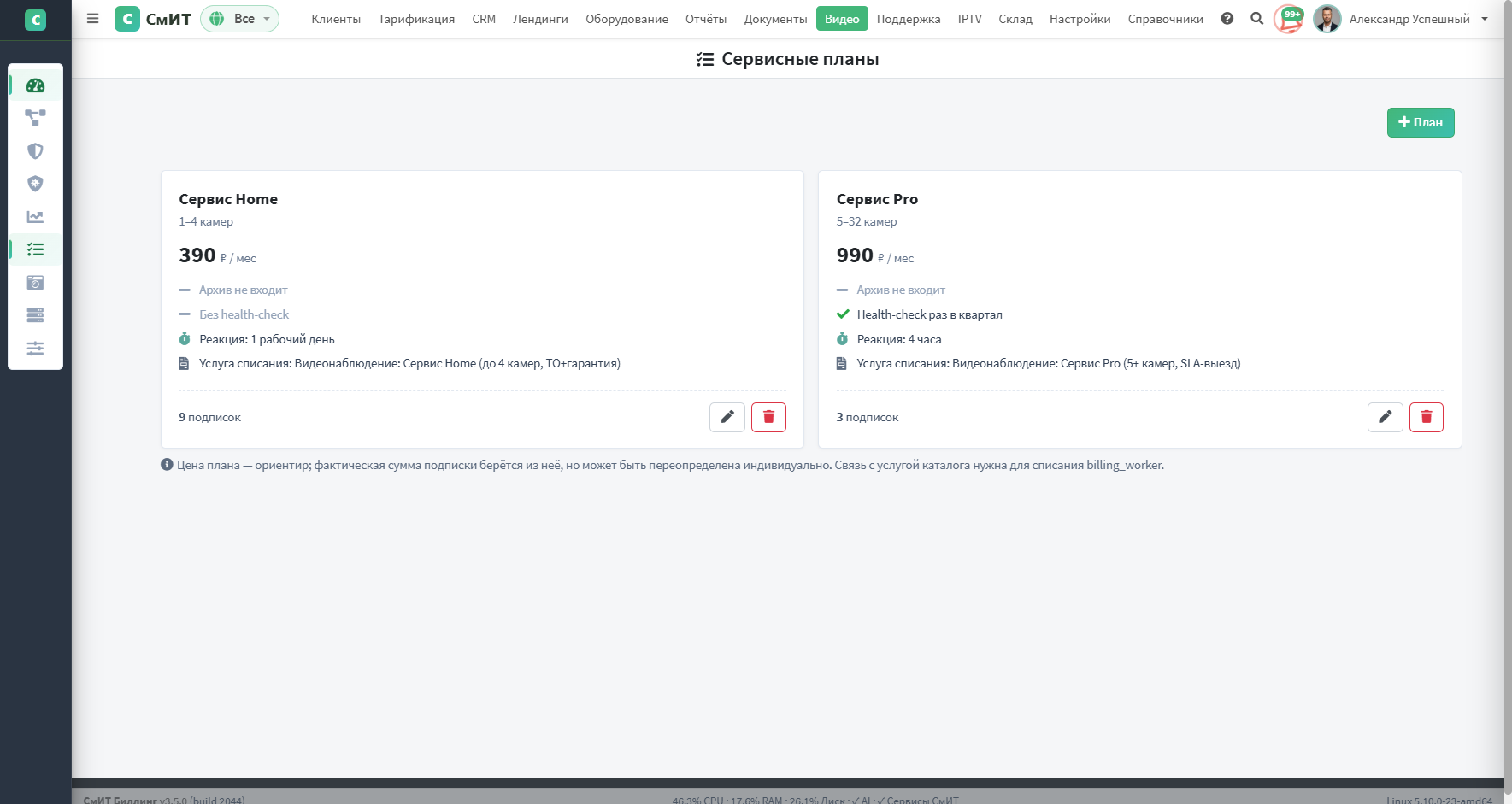
Task: Click the info note about Цена плана
Action: pos(662,465)
